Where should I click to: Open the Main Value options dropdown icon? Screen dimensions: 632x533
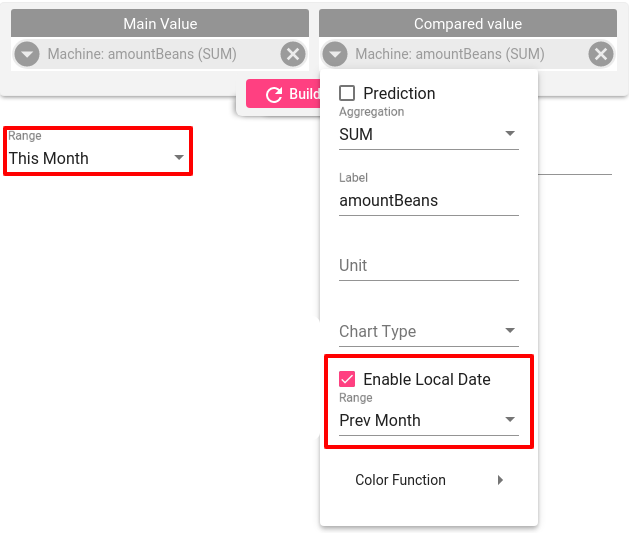click(x=27, y=54)
